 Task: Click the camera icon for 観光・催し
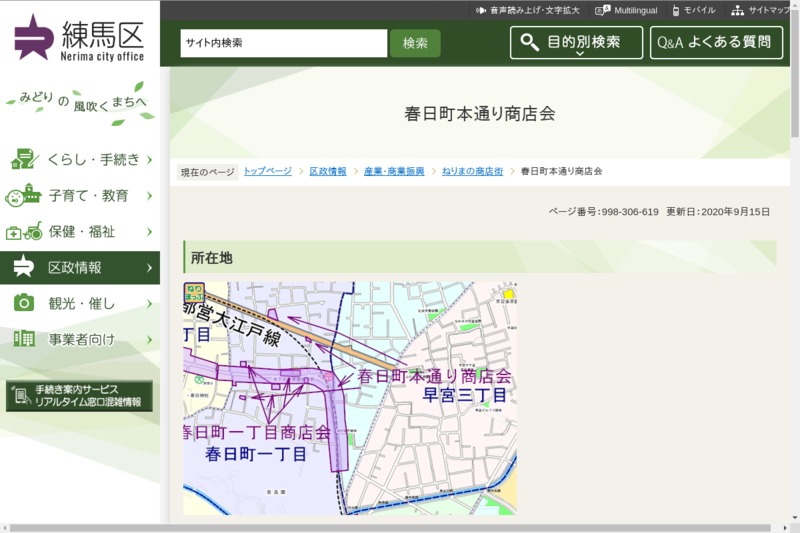(23, 303)
